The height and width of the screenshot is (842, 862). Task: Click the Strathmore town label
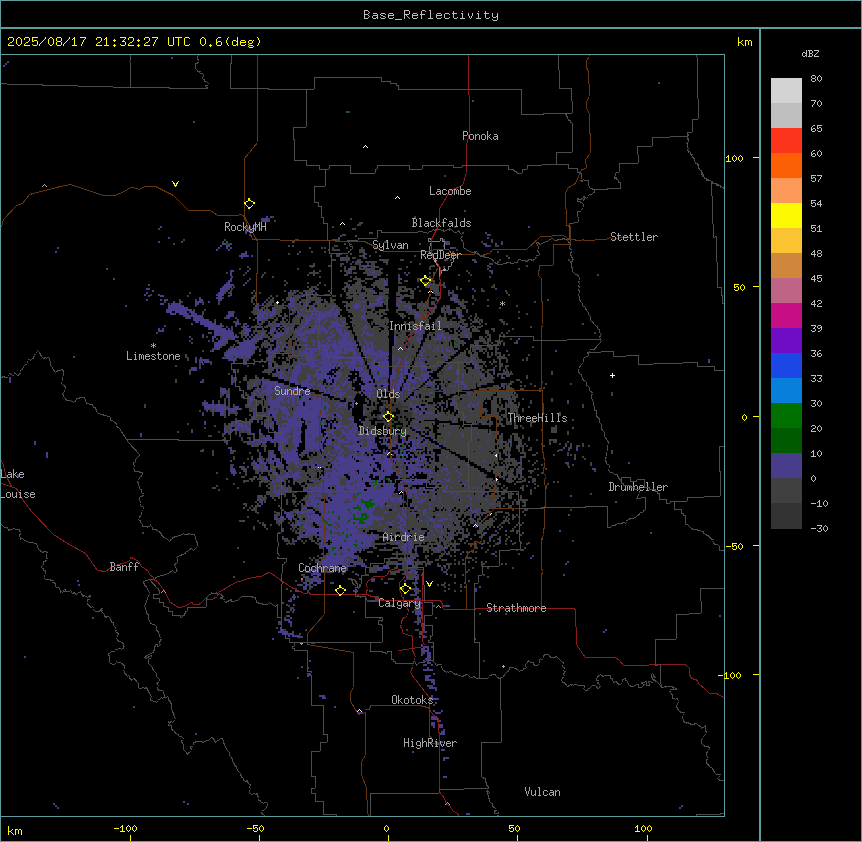click(x=516, y=608)
